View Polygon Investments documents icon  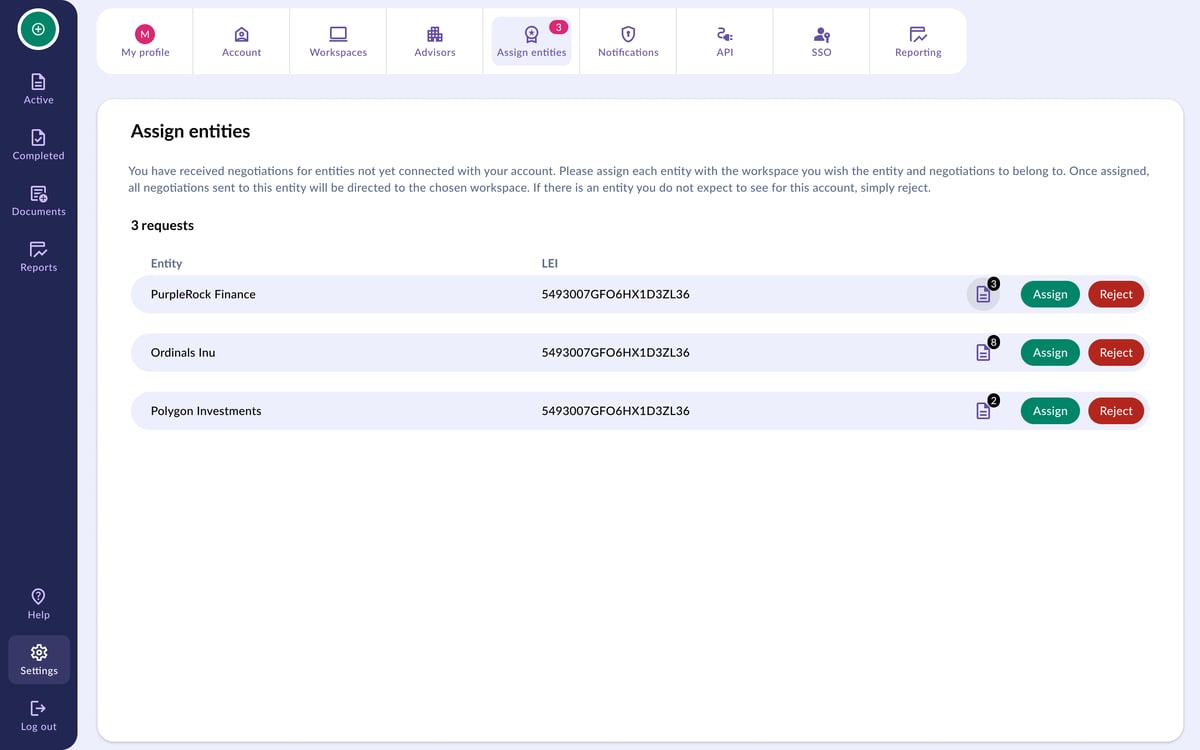pos(983,411)
